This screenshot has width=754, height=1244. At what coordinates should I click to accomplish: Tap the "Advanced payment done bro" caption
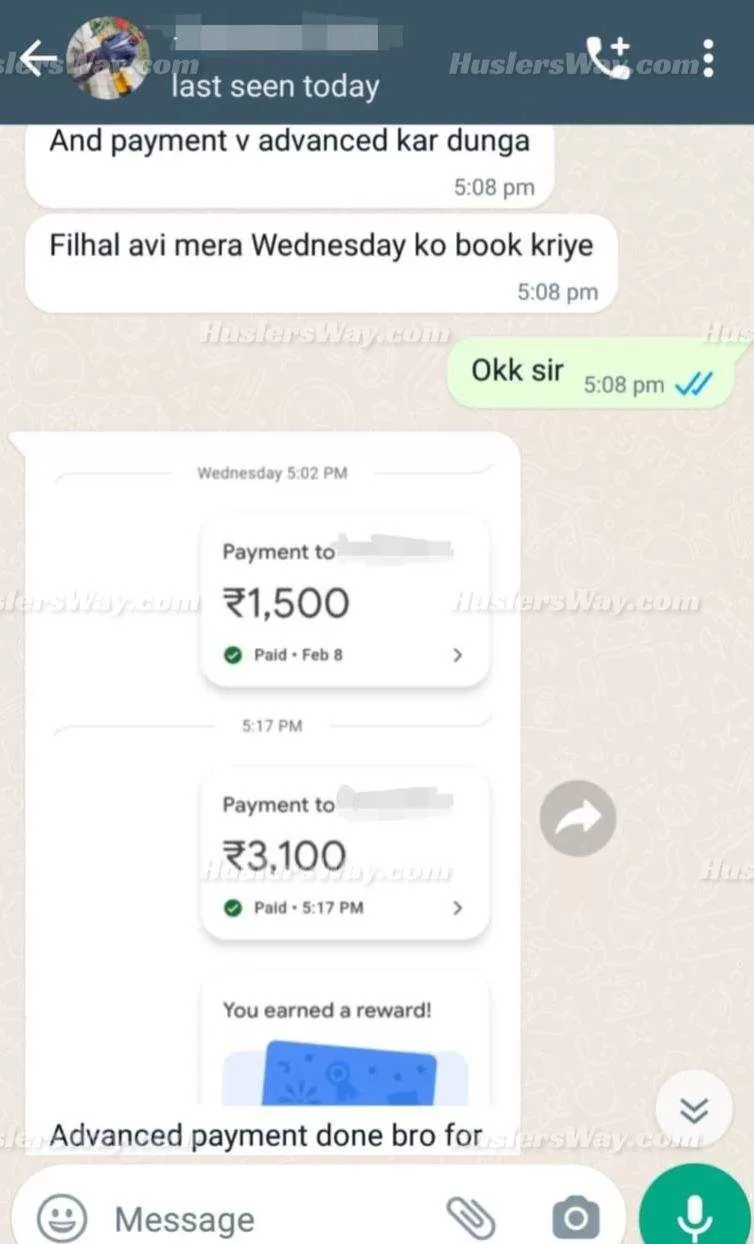coord(266,1136)
